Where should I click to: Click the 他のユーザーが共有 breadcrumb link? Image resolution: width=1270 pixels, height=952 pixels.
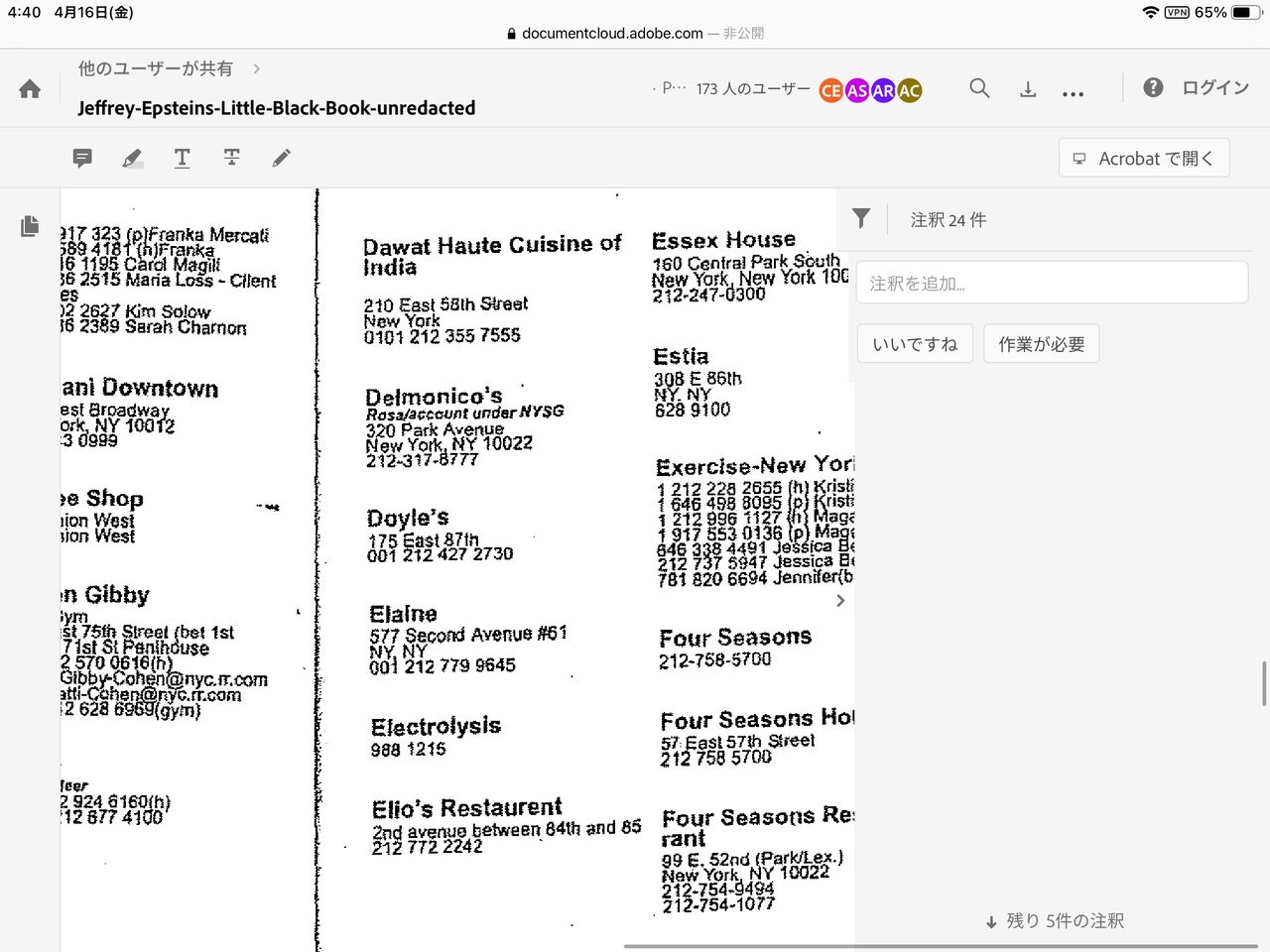click(156, 68)
